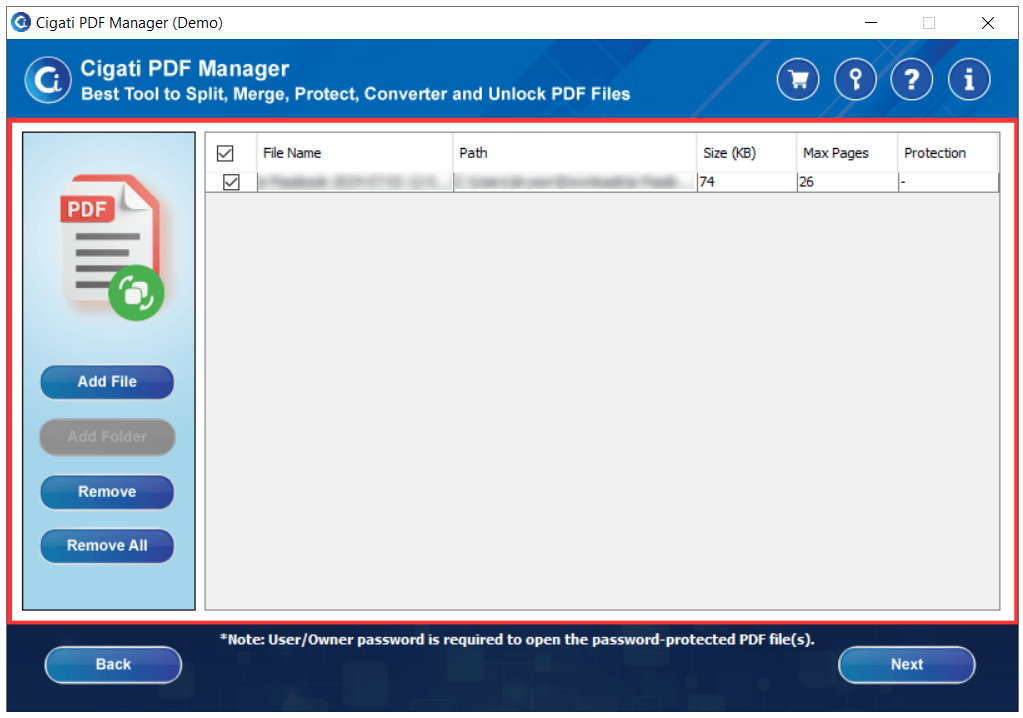Click the Remove All button
Image resolution: width=1023 pixels, height=718 pixels.
pyautogui.click(x=107, y=546)
